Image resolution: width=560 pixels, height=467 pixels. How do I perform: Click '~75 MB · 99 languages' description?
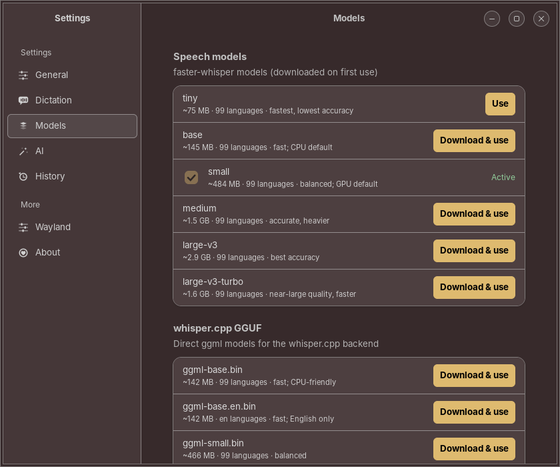[268, 111]
